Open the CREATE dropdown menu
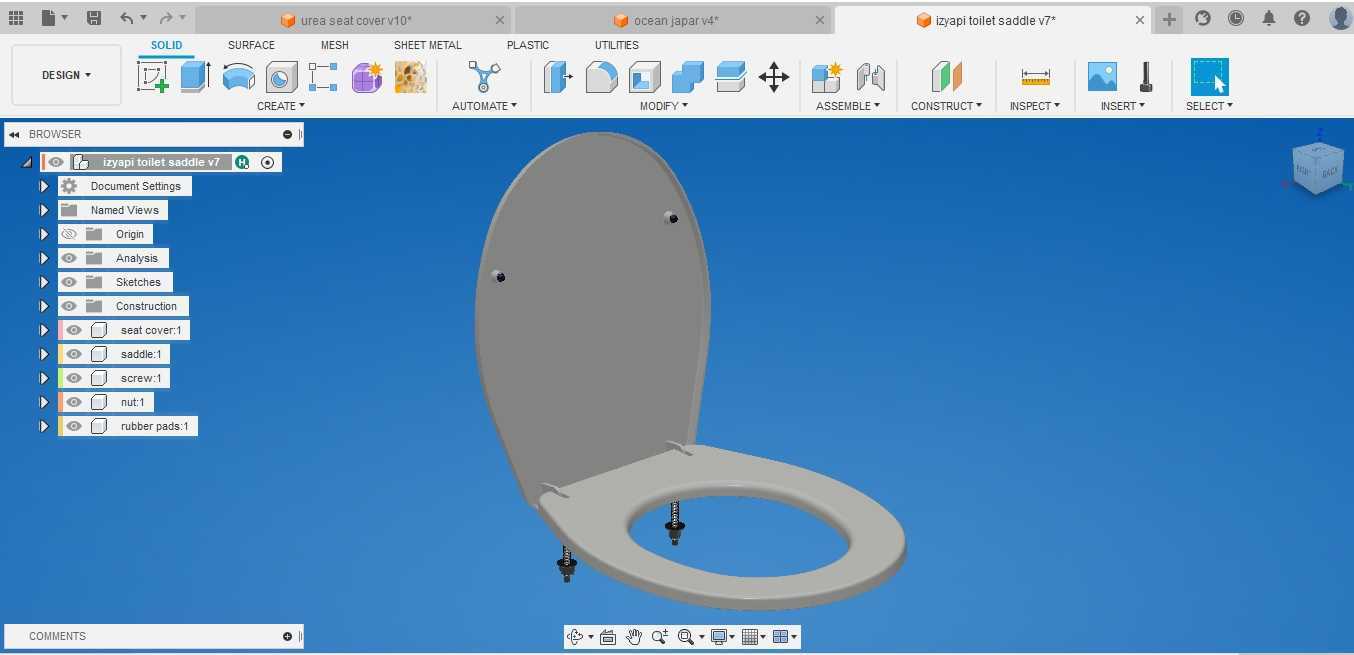The width and height of the screenshot is (1354, 655). (x=281, y=106)
